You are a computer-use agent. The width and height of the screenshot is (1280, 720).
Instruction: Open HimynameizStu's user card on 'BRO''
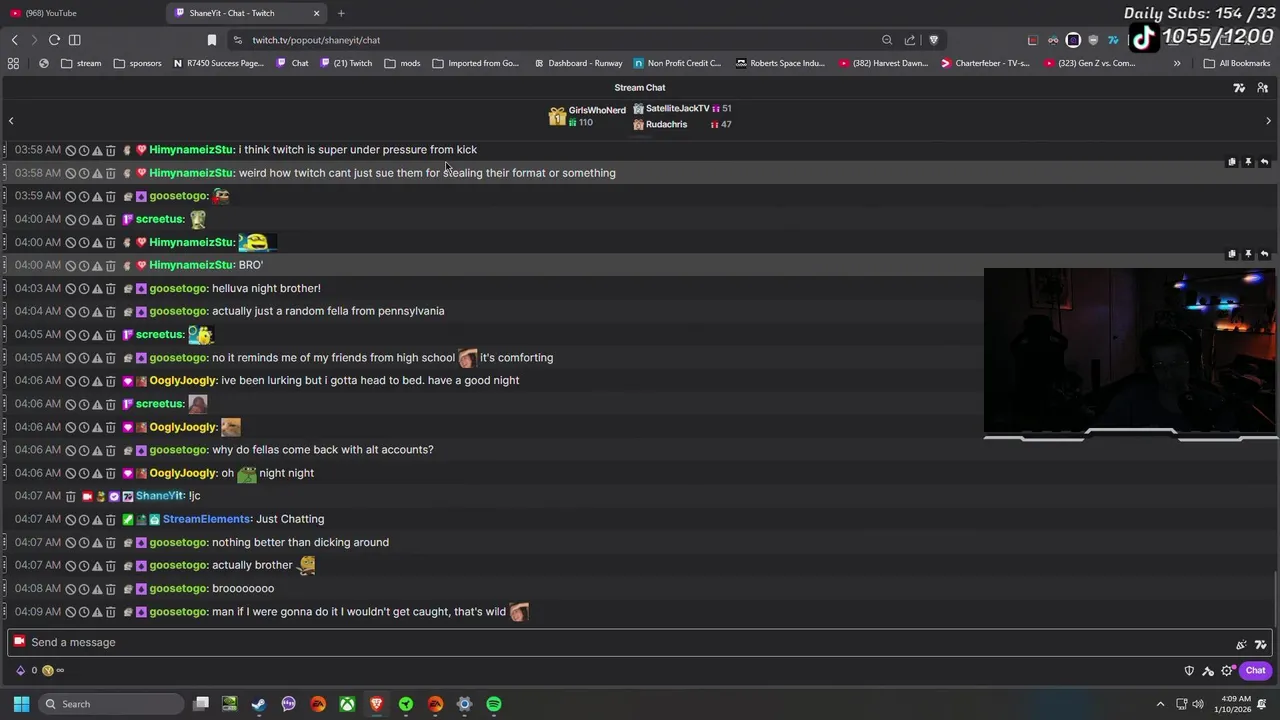[191, 265]
